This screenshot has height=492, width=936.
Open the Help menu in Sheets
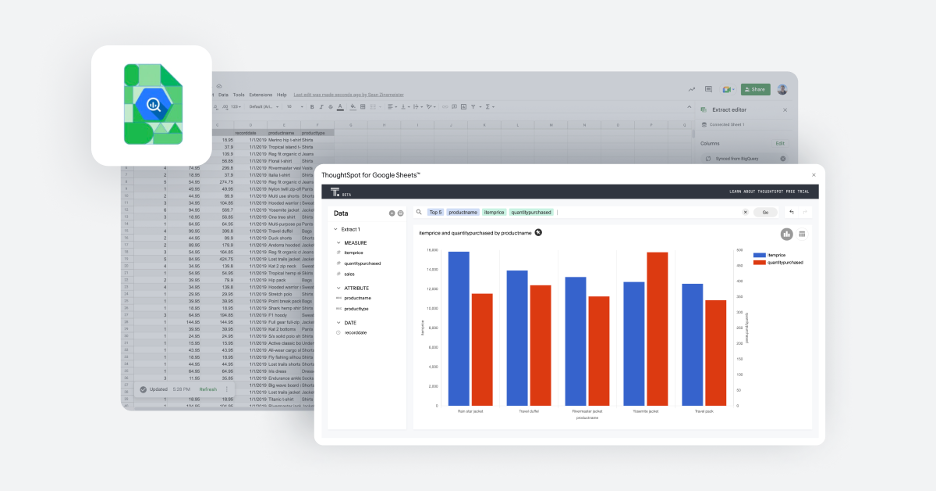(282, 95)
